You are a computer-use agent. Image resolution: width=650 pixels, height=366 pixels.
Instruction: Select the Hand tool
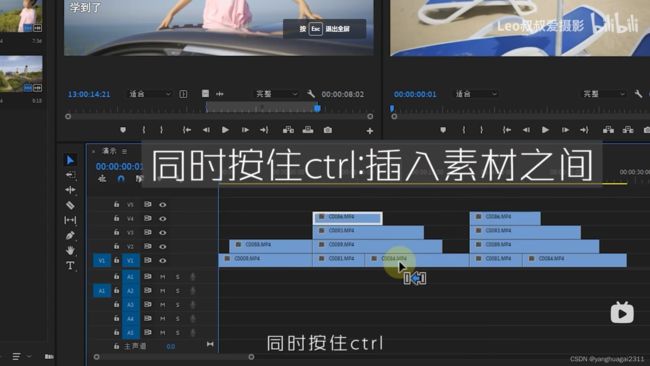pos(70,250)
